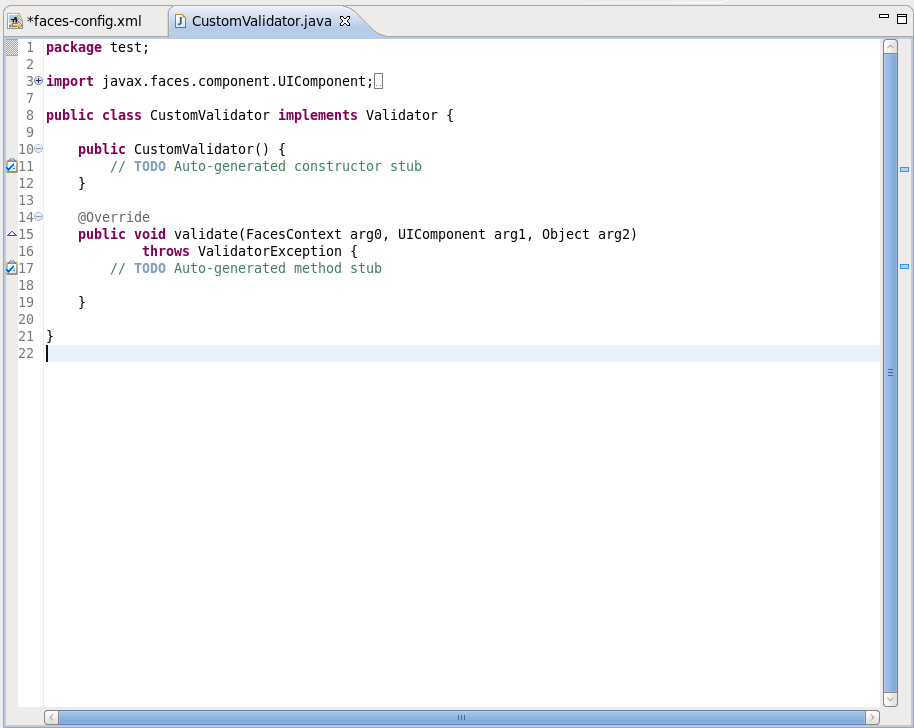Click the Java file icon on CustomValidator tab
The width and height of the screenshot is (914, 728).
point(180,22)
